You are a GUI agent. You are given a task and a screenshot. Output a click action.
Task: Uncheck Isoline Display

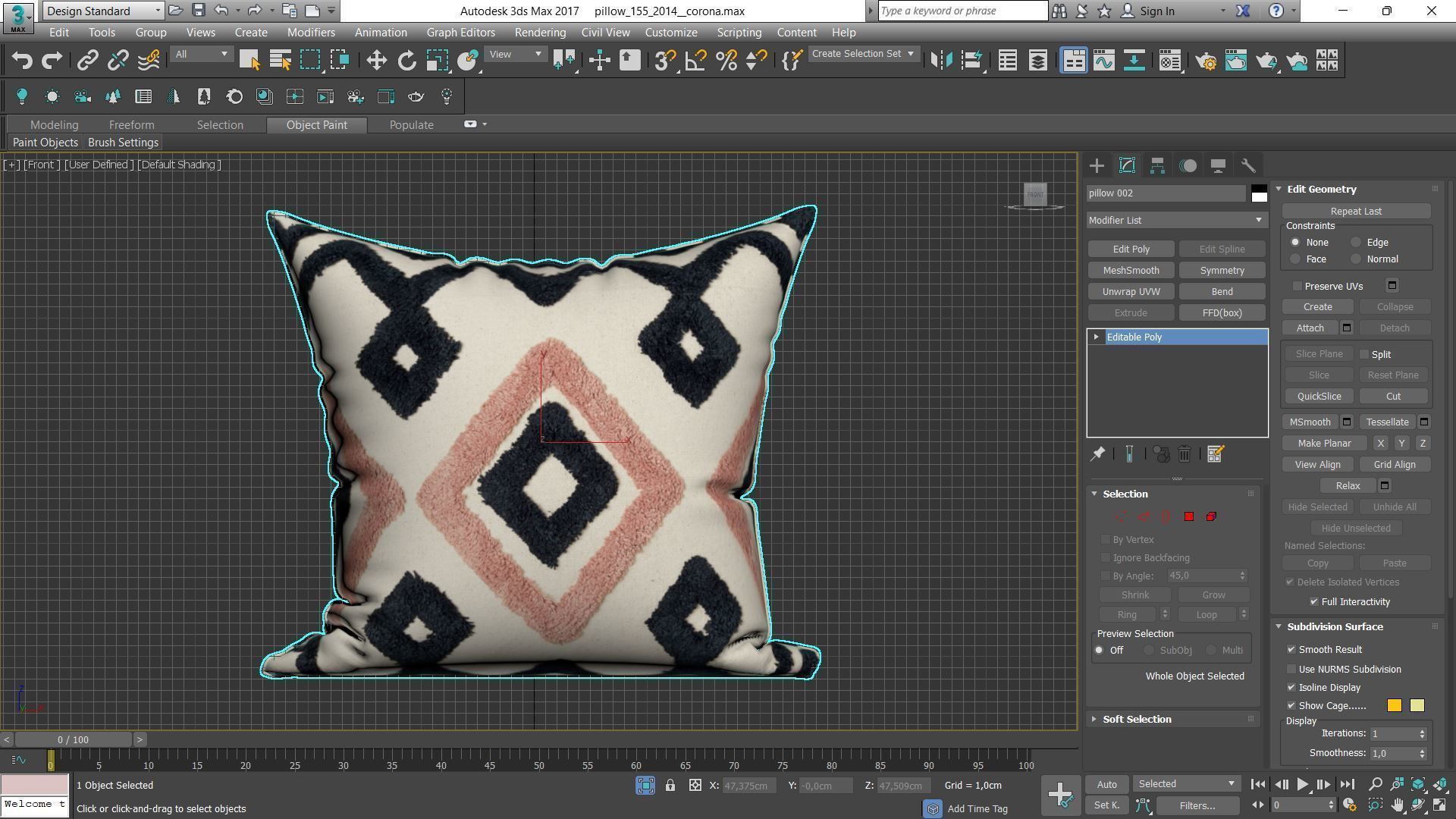click(x=1291, y=688)
